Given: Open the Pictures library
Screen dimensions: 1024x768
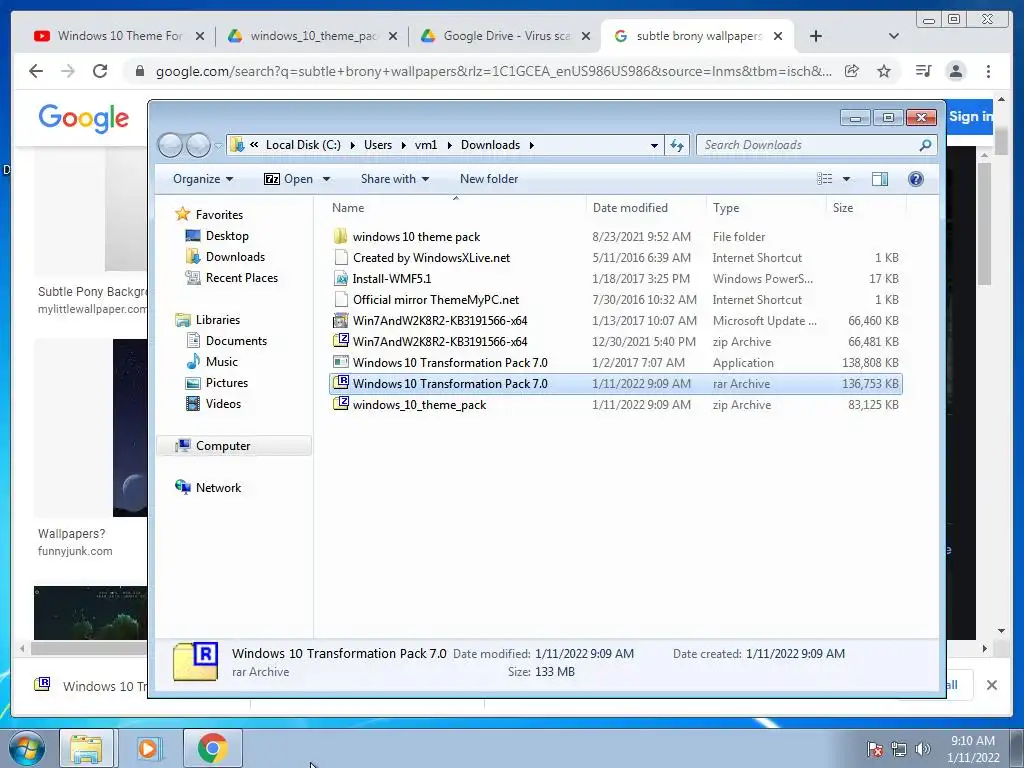Looking at the screenshot, I should [x=227, y=383].
